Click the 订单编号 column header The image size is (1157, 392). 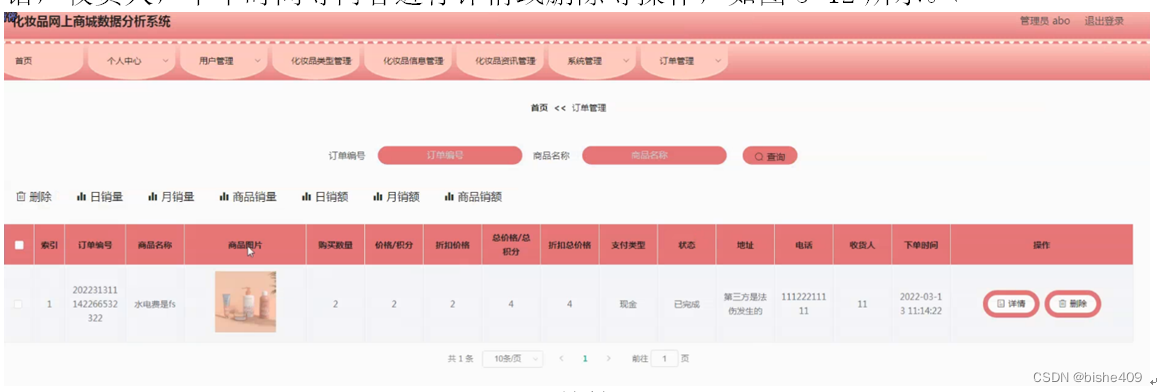tap(95, 245)
